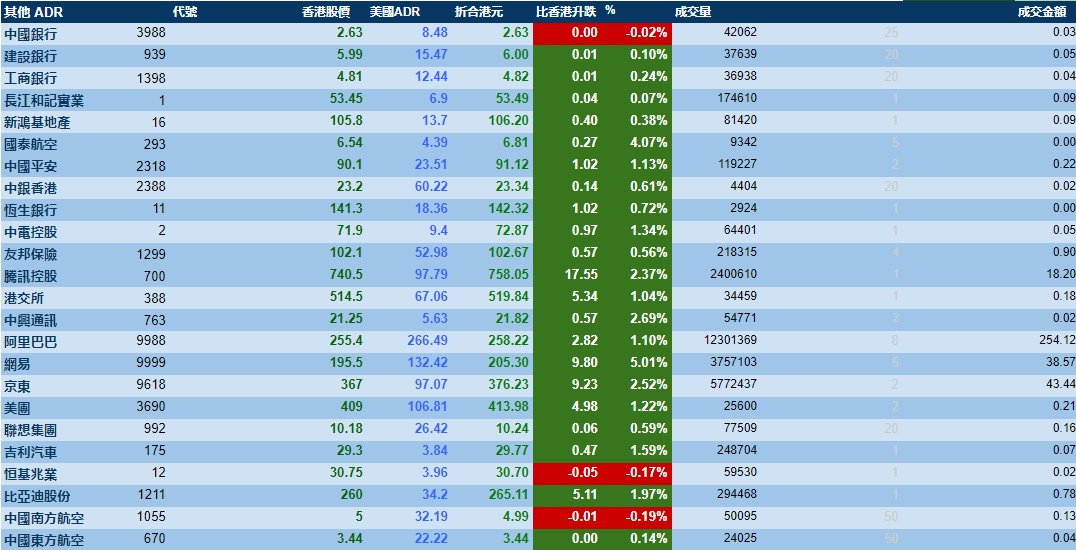
Task: Click stock code 9999
Action: pos(151,363)
